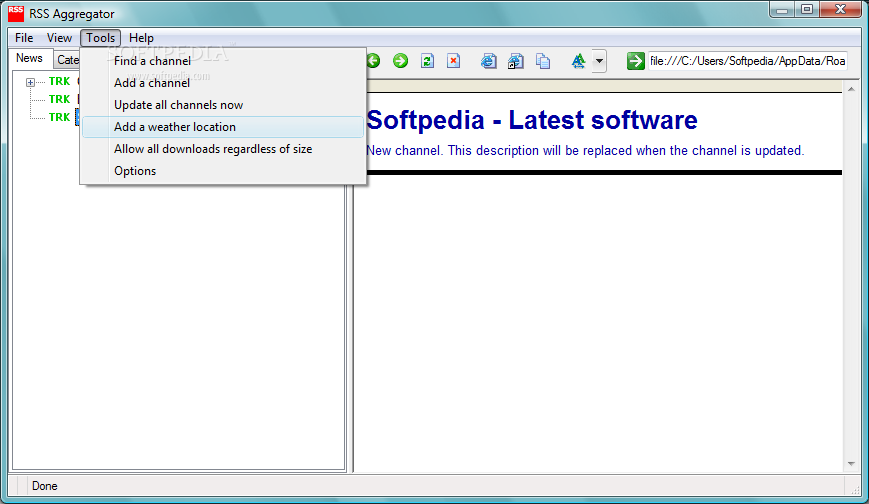Open the File menu
869x504 pixels.
24,38
